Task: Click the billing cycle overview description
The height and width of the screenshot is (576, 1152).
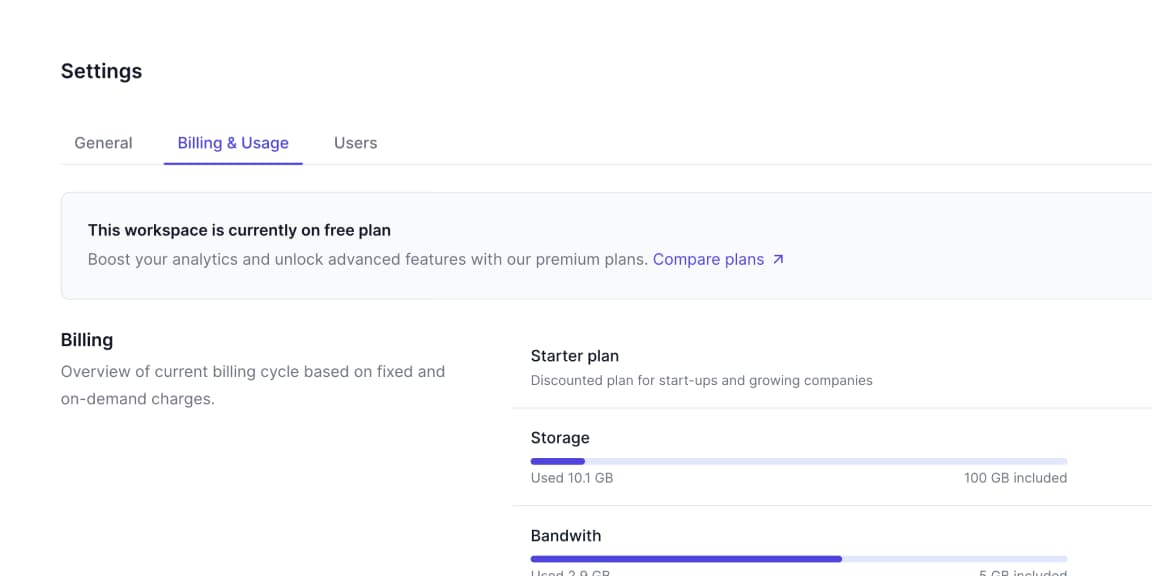Action: coord(252,385)
